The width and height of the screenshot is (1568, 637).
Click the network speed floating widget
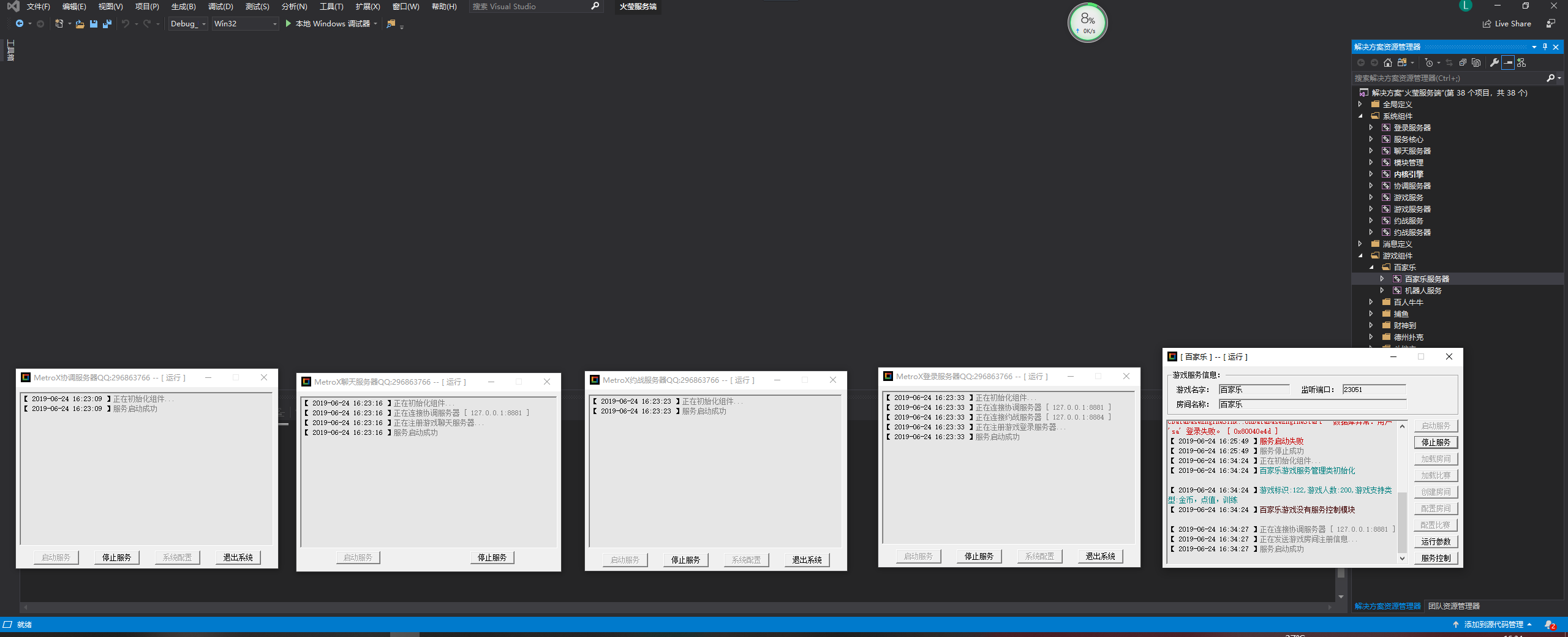pyautogui.click(x=1088, y=23)
